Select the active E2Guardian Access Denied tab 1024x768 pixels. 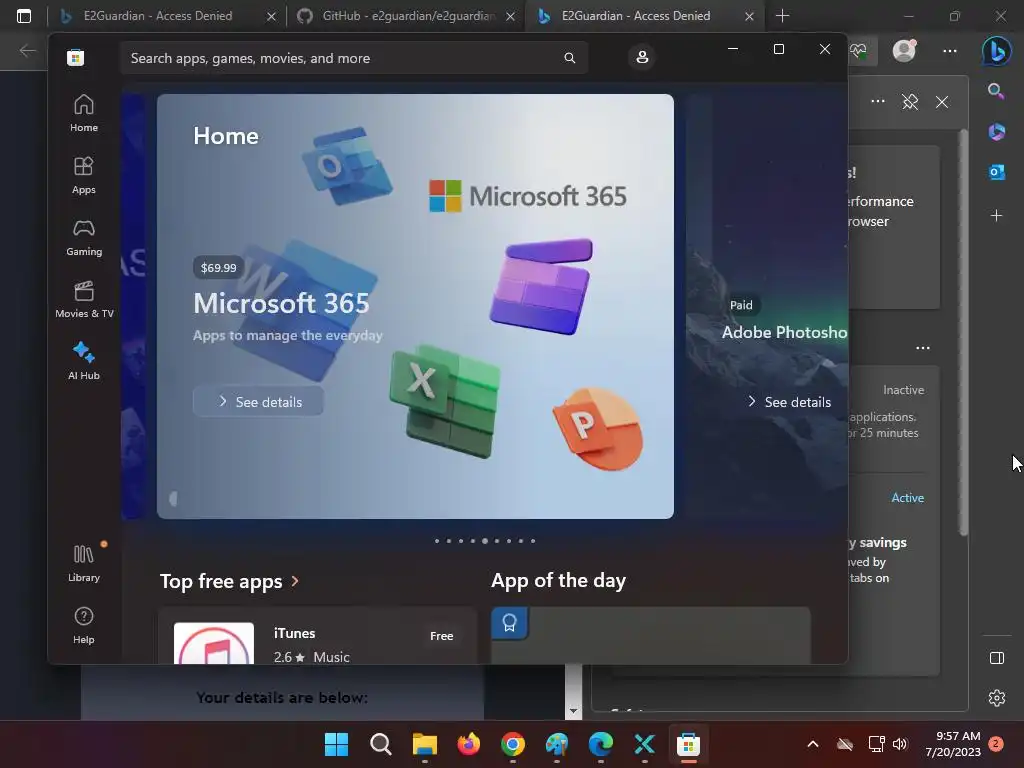tap(635, 16)
